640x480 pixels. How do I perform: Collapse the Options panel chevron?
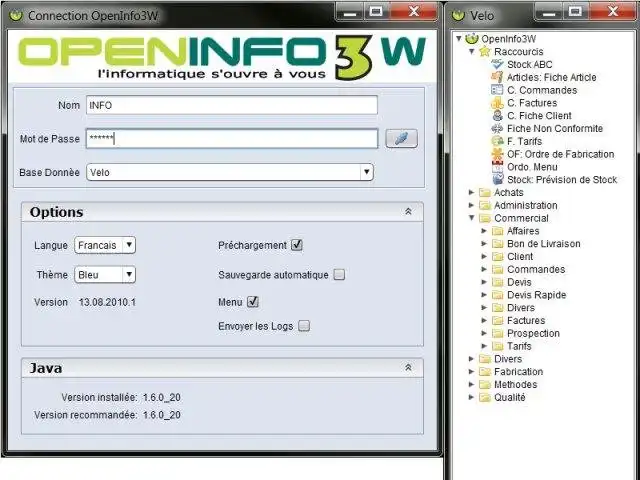[408, 211]
